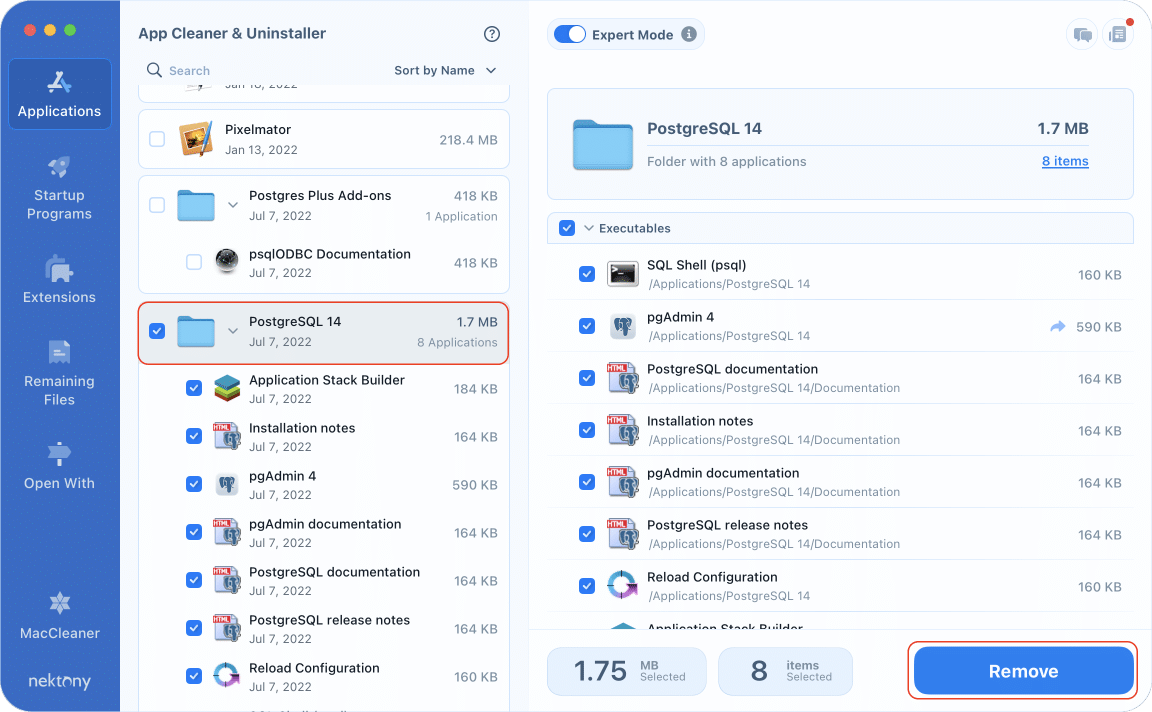Click pgAdmin 4 elephant icon in left list
The height and width of the screenshot is (712, 1152).
[227, 484]
